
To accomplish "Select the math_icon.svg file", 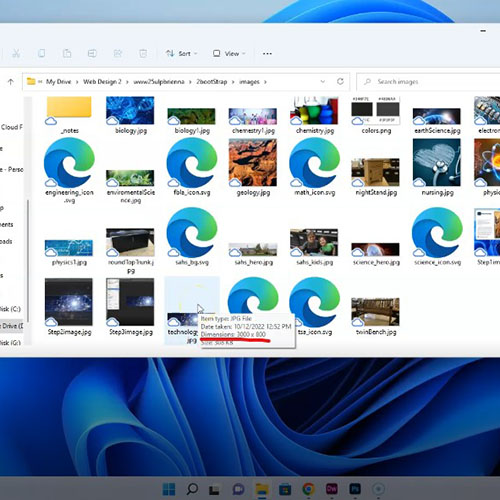I will coord(314,167).
